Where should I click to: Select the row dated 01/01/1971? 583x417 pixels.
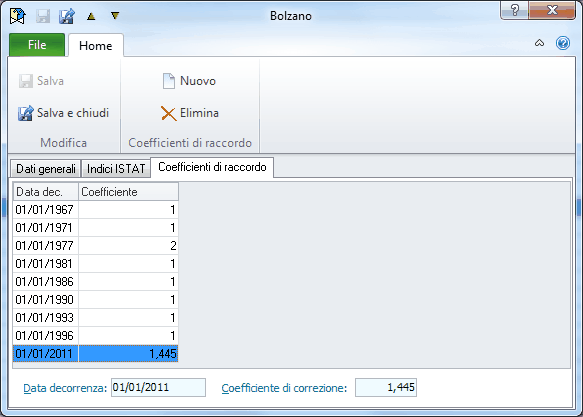96,227
